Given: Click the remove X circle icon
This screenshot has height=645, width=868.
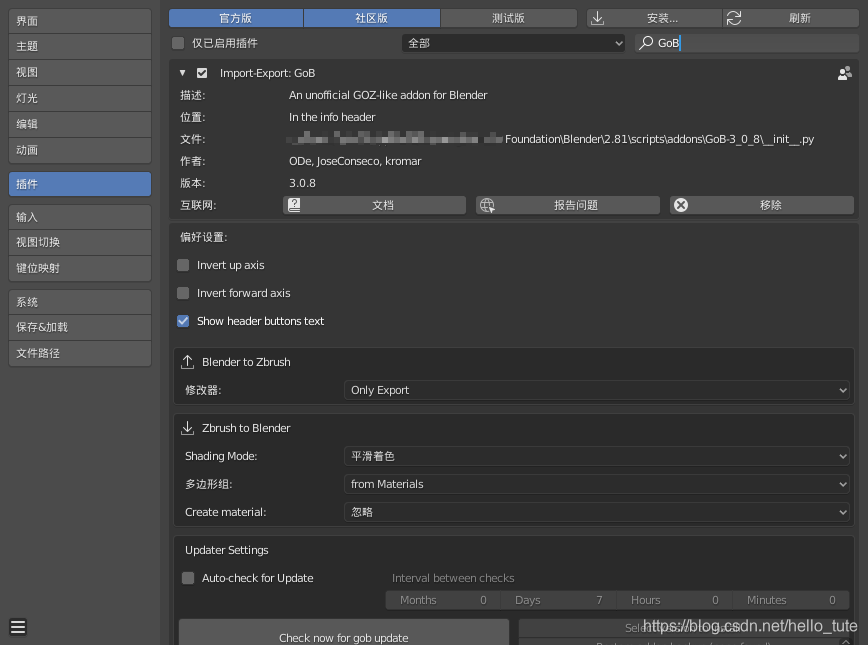Looking at the screenshot, I should click(681, 205).
